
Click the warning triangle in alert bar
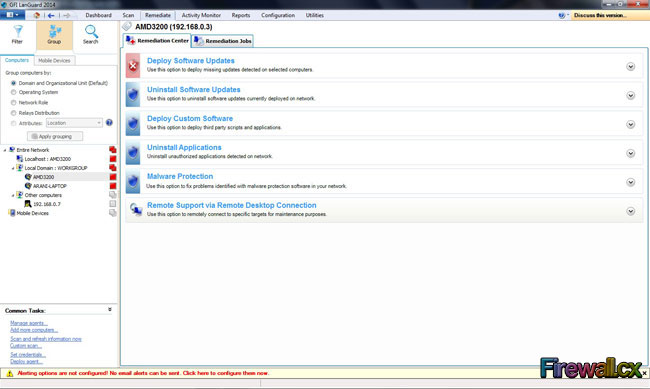coord(10,374)
